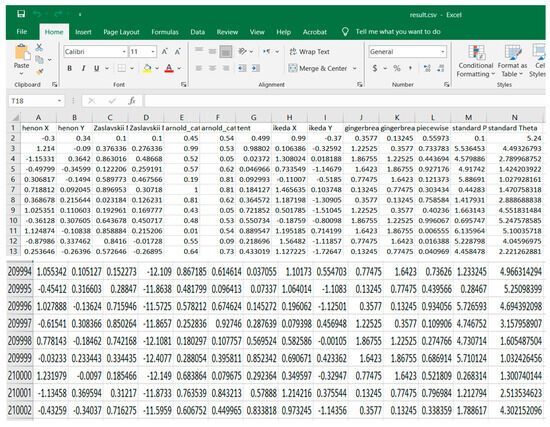This screenshot has width=550, height=427.
Task: Open the Acrobat tab
Action: click(x=315, y=32)
